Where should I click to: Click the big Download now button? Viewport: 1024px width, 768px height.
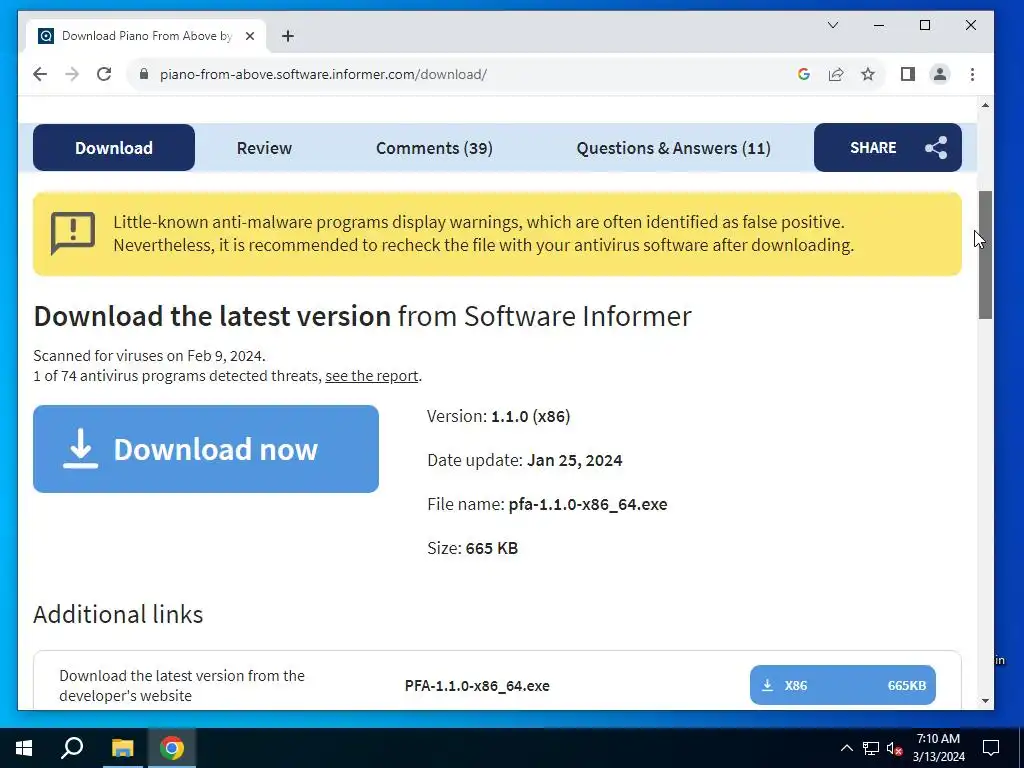[206, 449]
